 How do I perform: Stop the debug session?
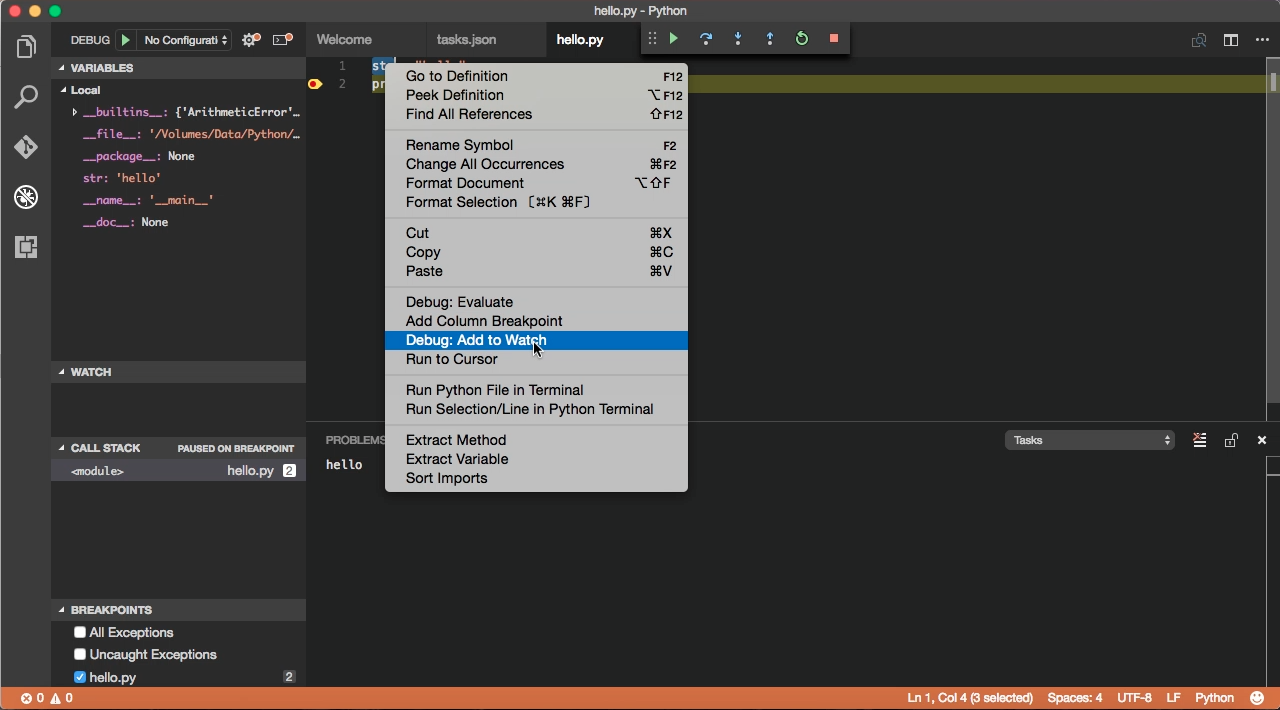tap(834, 39)
